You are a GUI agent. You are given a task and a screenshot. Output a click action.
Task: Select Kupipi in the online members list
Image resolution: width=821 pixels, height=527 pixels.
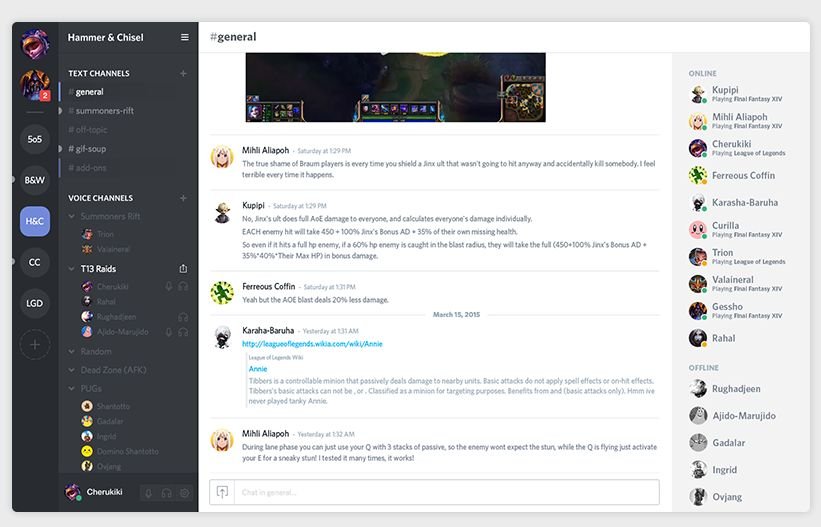coord(737,94)
